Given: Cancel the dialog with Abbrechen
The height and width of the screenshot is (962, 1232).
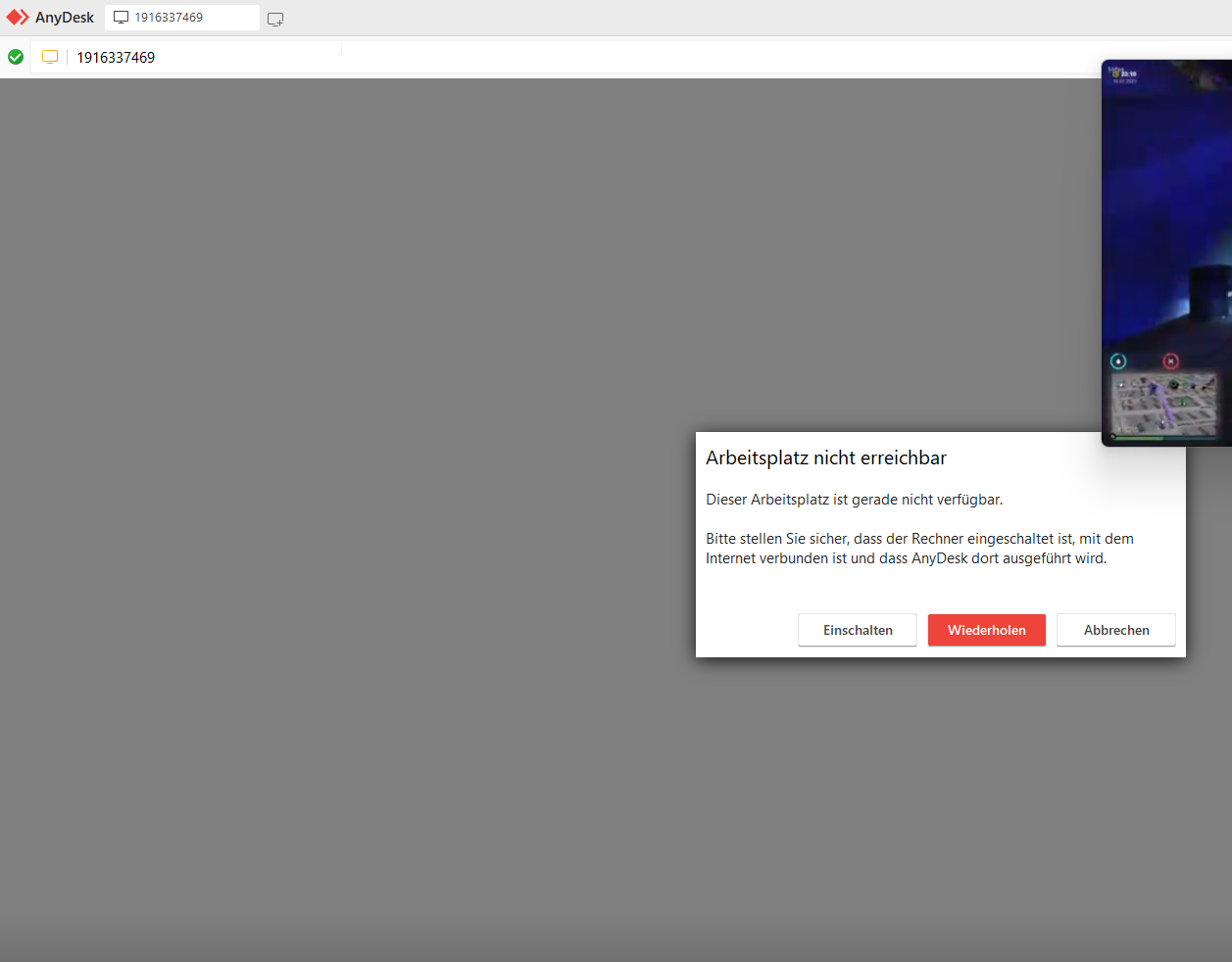Looking at the screenshot, I should (x=1115, y=630).
